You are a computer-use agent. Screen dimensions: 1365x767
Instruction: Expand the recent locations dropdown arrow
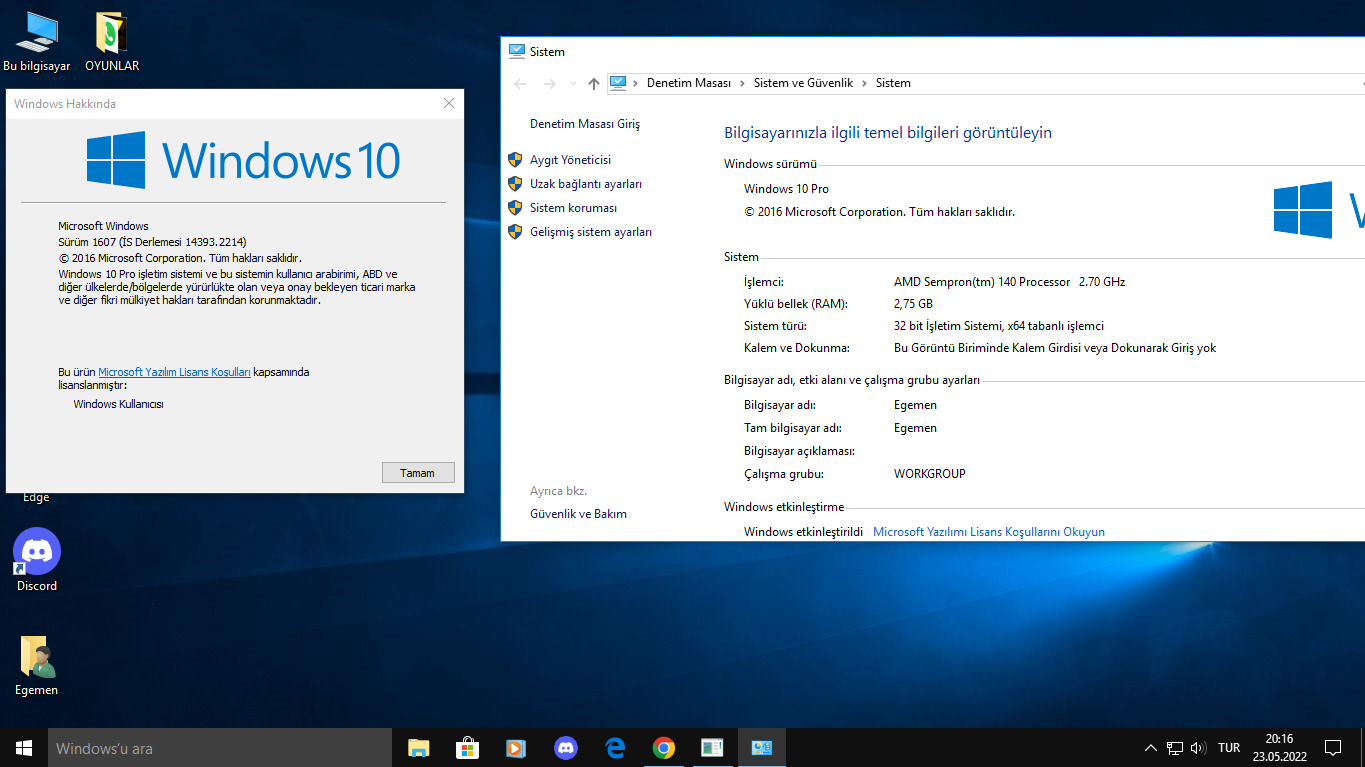click(573, 84)
